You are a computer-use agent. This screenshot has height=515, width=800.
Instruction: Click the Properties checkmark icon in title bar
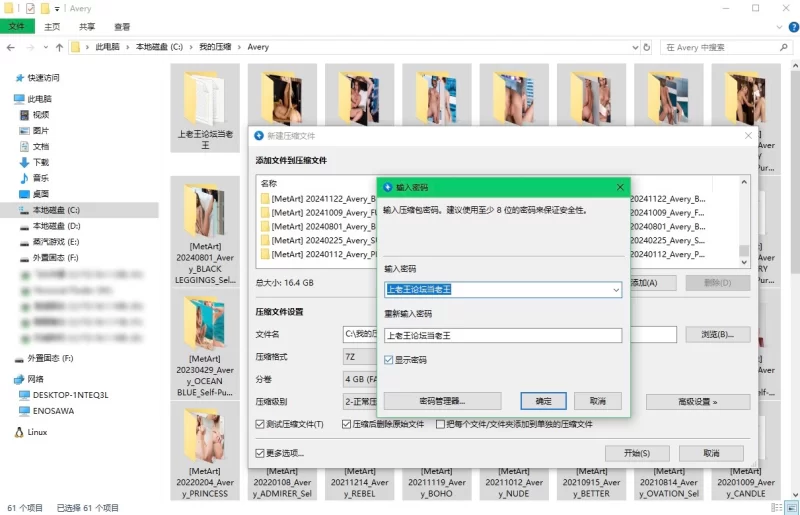point(30,8)
